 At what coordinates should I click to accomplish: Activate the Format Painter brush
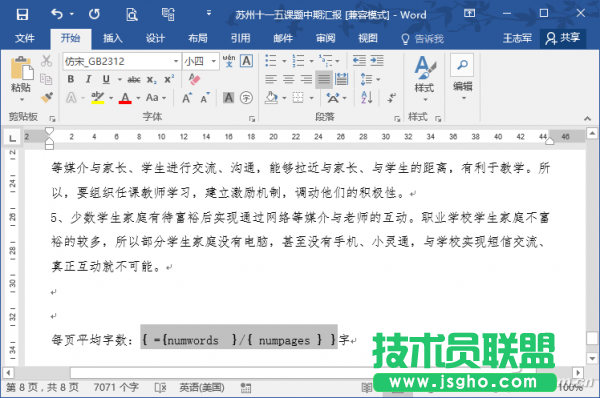(x=46, y=98)
